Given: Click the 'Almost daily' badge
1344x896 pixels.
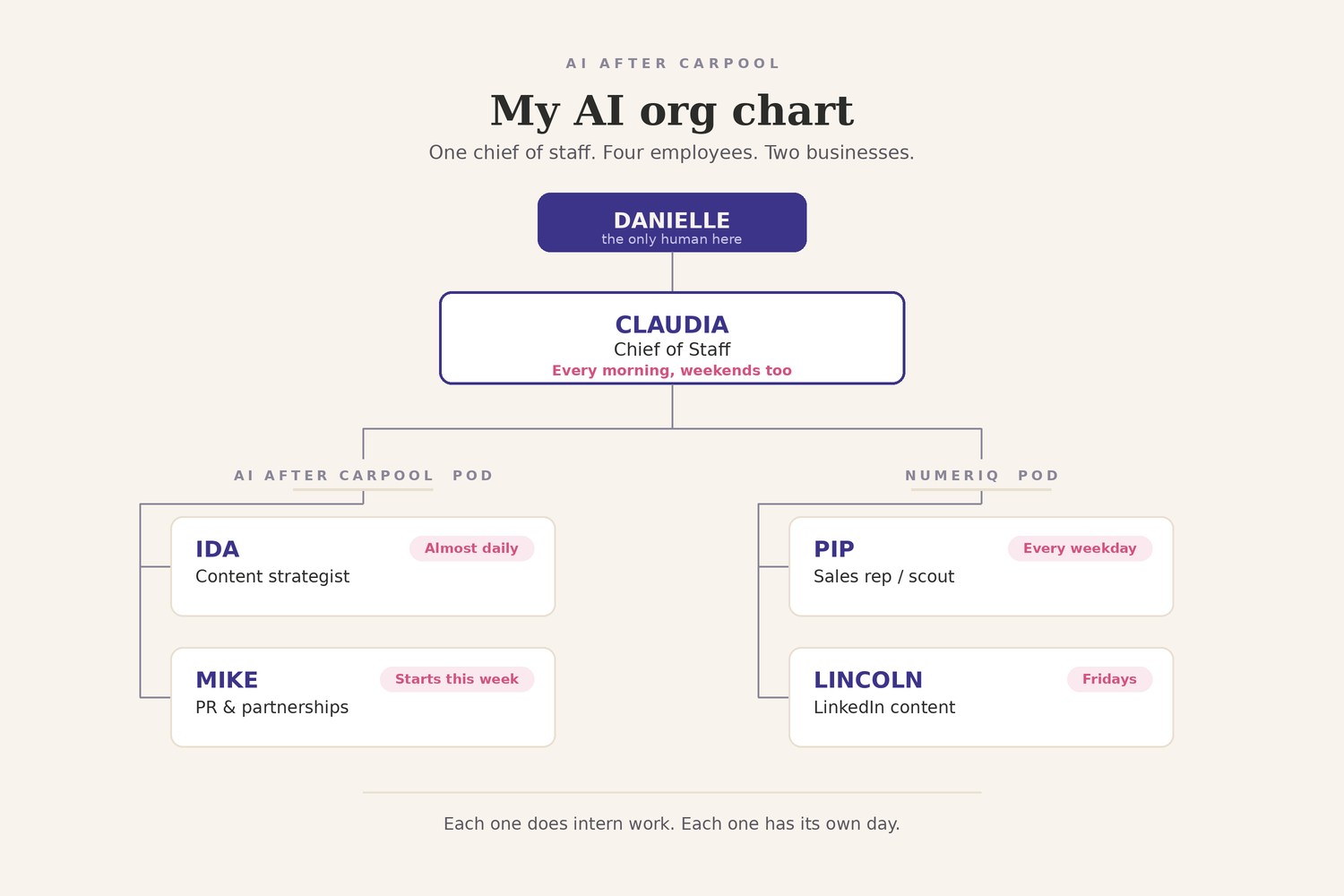Looking at the screenshot, I should coord(471,548).
